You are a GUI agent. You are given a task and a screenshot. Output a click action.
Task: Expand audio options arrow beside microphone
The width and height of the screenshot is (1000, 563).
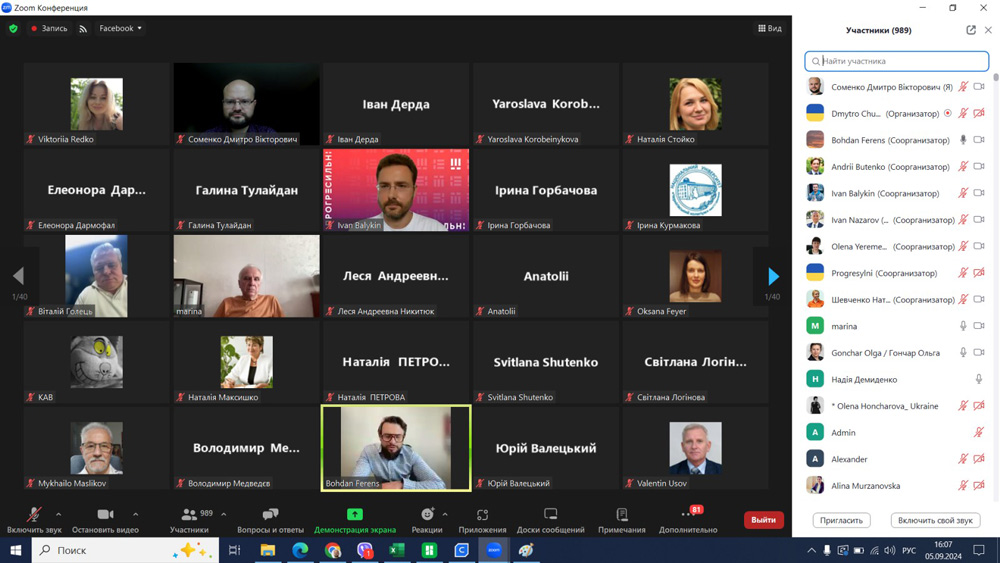click(x=59, y=514)
